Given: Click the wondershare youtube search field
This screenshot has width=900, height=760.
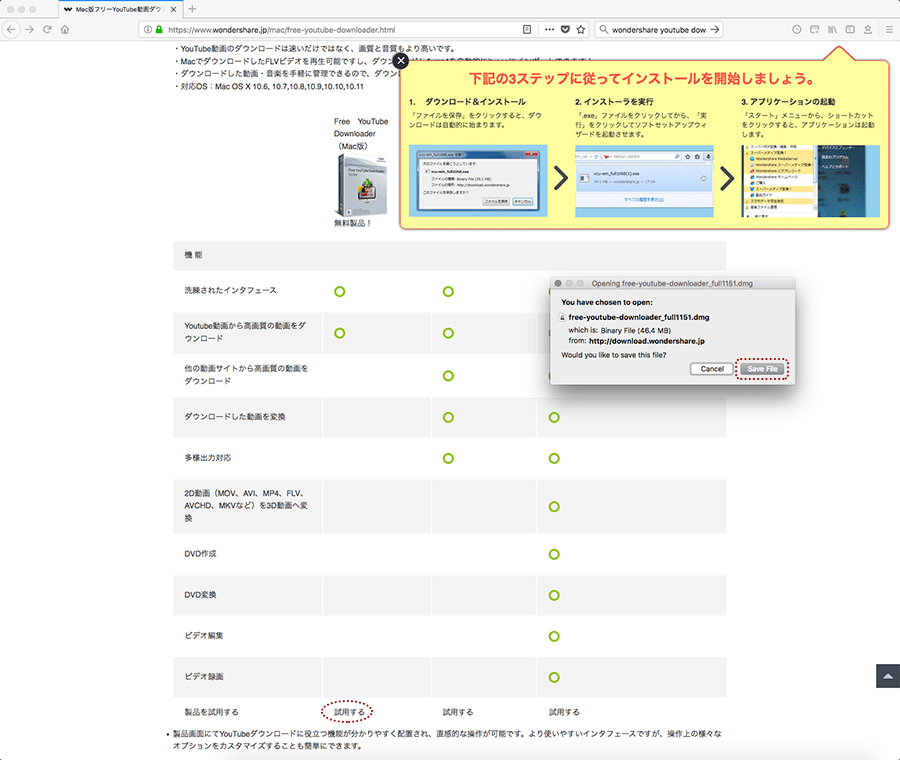Looking at the screenshot, I should (x=658, y=29).
